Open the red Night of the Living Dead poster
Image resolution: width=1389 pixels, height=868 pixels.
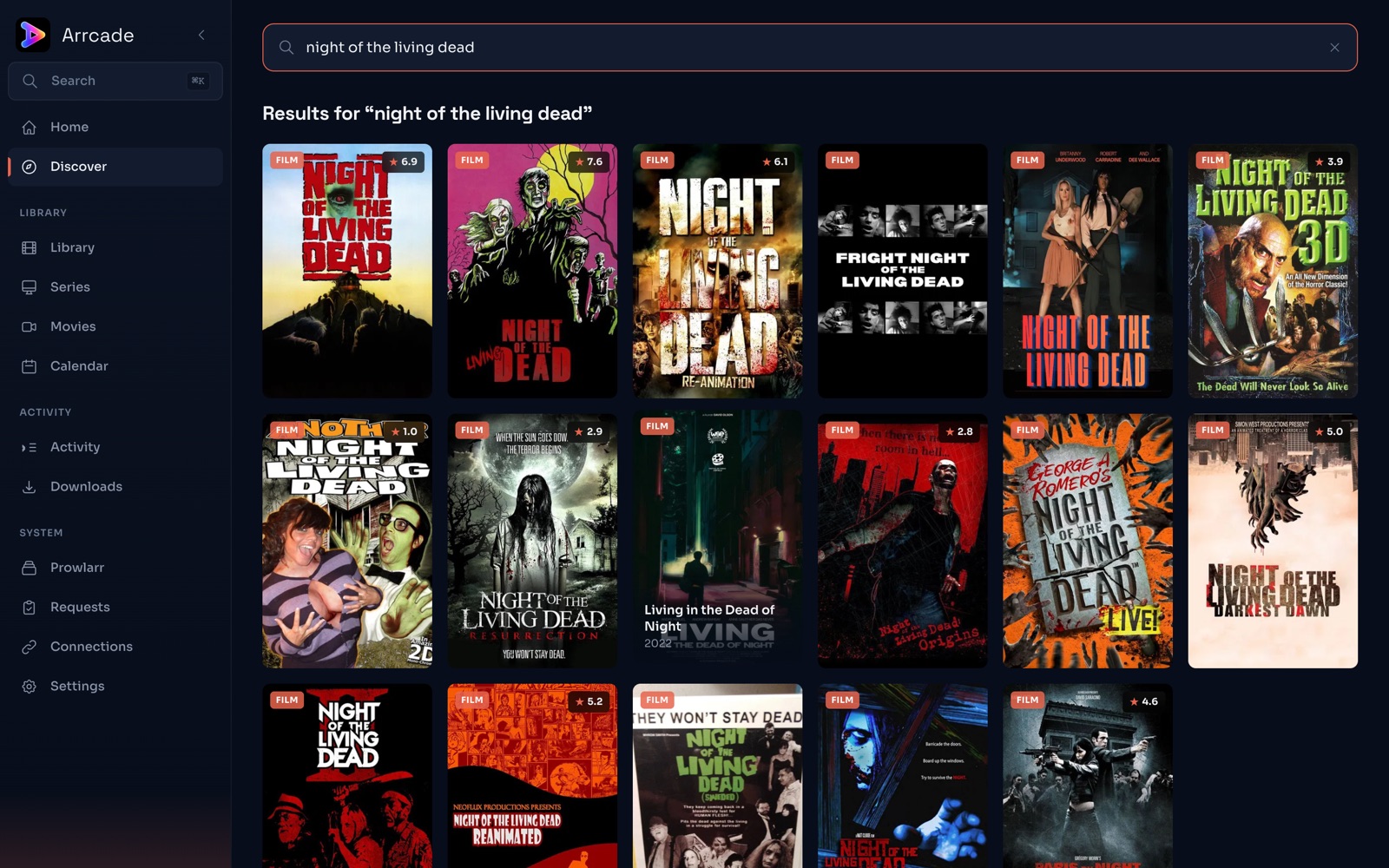click(x=347, y=776)
